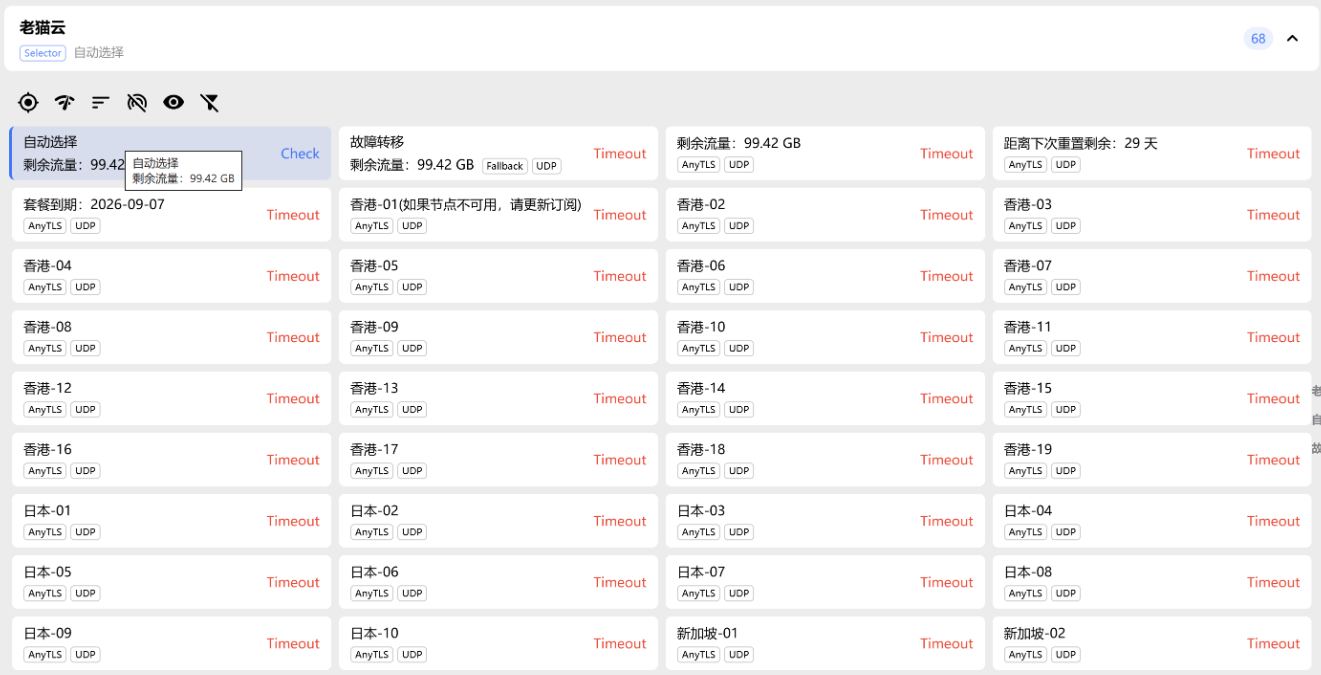
Task: Activate the 香港-13 node
Action: 498,398
